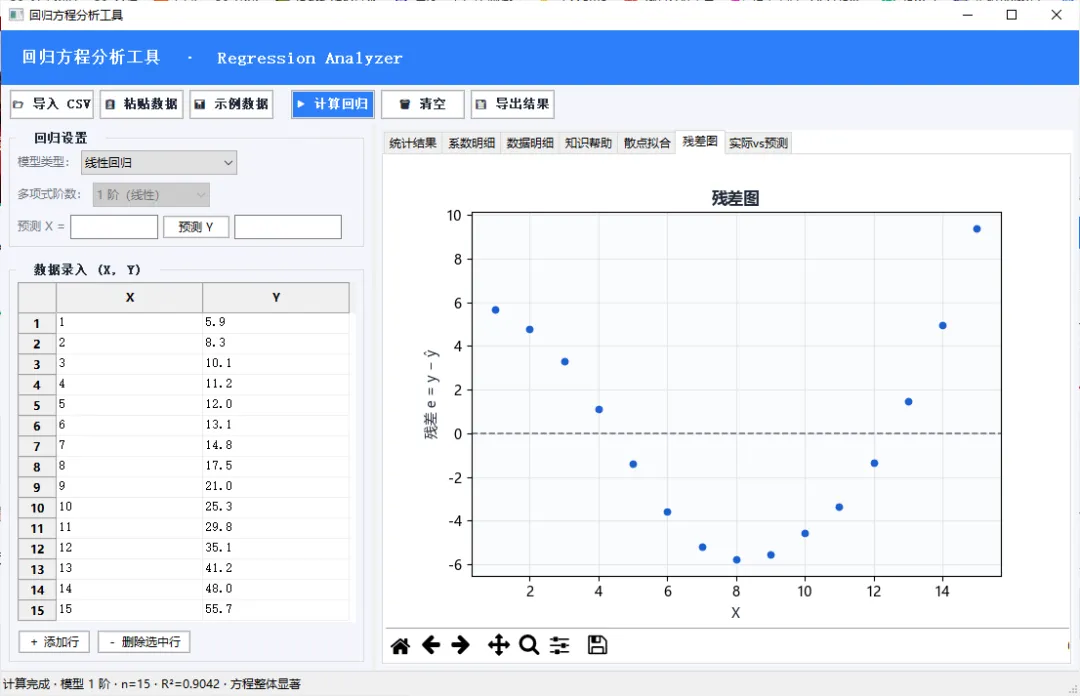Click Y cell with value 14.8
Screen dimensions: 1080x696
tap(276, 445)
